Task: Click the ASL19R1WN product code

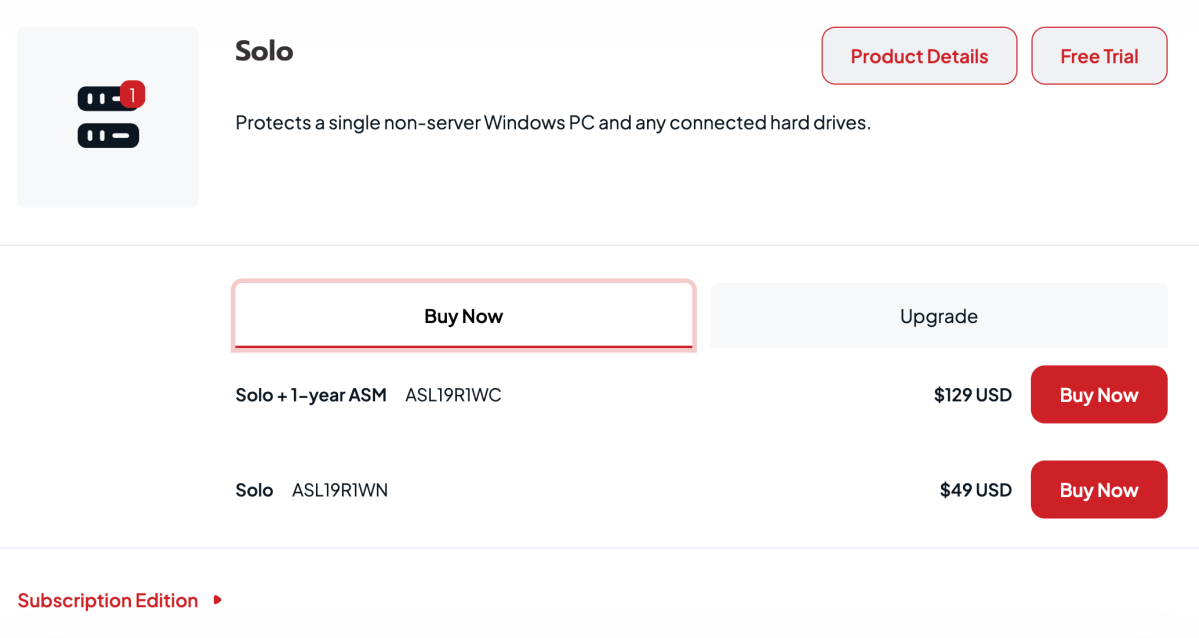Action: click(x=340, y=490)
